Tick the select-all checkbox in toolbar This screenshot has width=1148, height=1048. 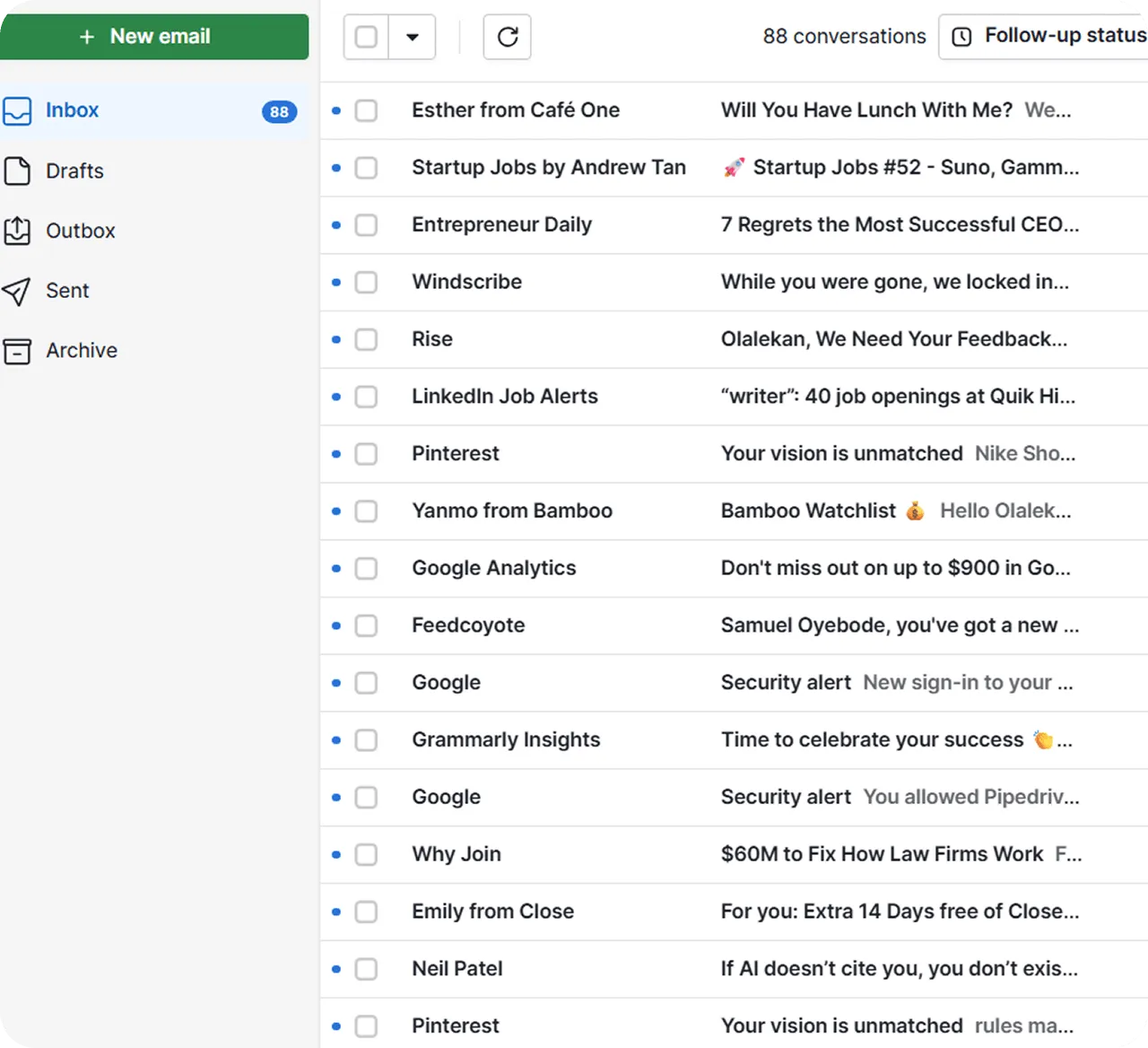click(366, 37)
